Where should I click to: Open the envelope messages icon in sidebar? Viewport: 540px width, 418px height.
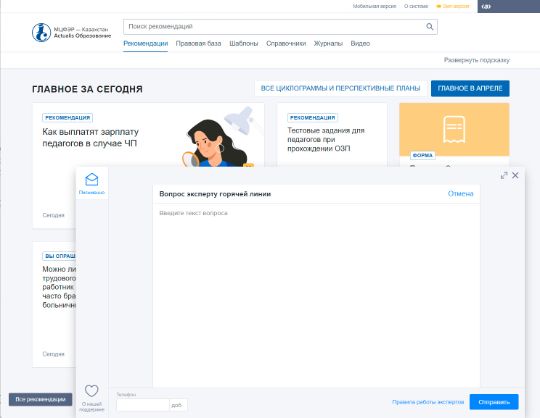[92, 180]
